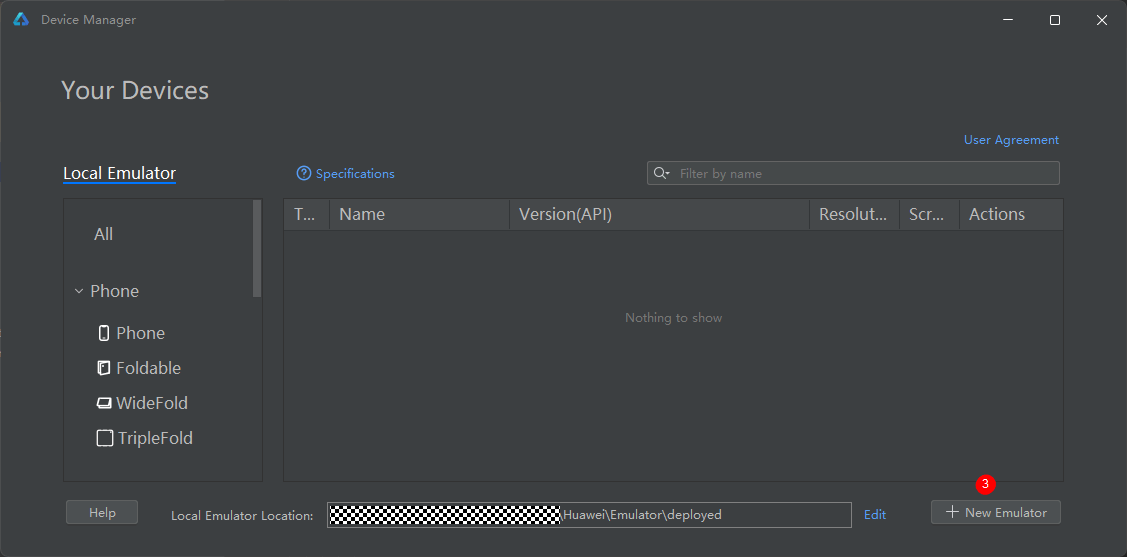Select the All device category
Image resolution: width=1127 pixels, height=557 pixels.
[x=104, y=234]
